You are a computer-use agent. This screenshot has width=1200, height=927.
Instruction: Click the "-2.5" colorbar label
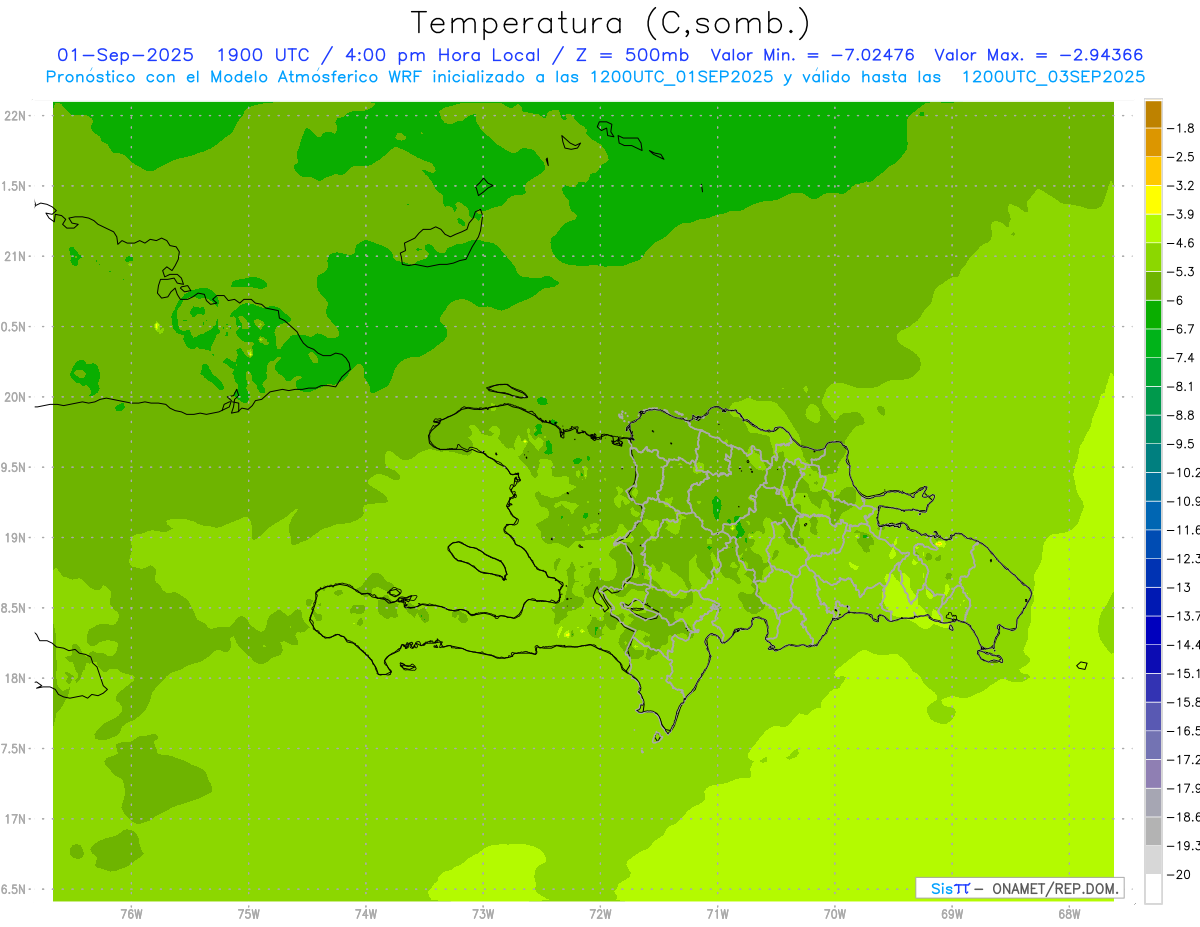click(x=1181, y=157)
